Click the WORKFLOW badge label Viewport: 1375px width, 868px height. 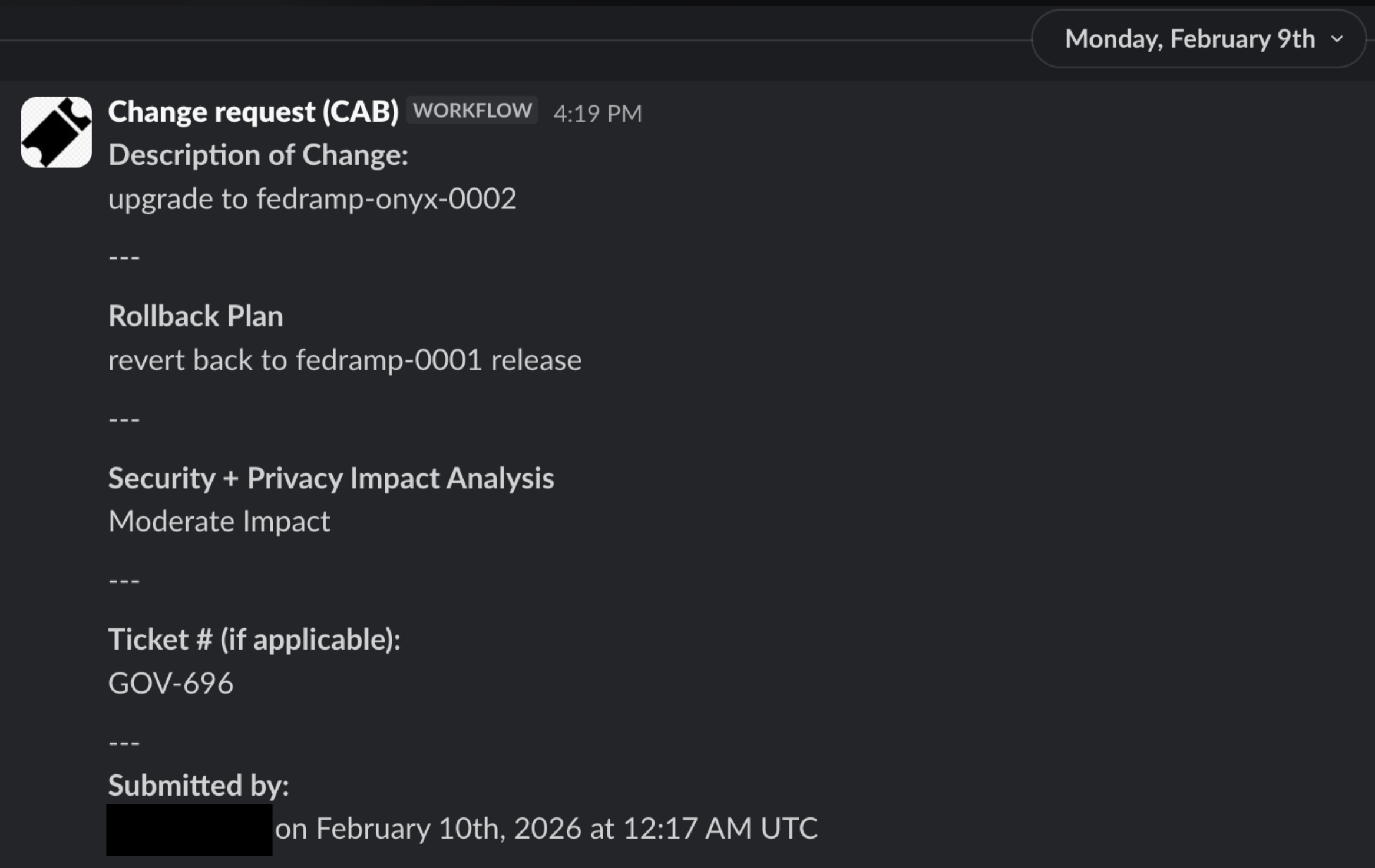(473, 110)
